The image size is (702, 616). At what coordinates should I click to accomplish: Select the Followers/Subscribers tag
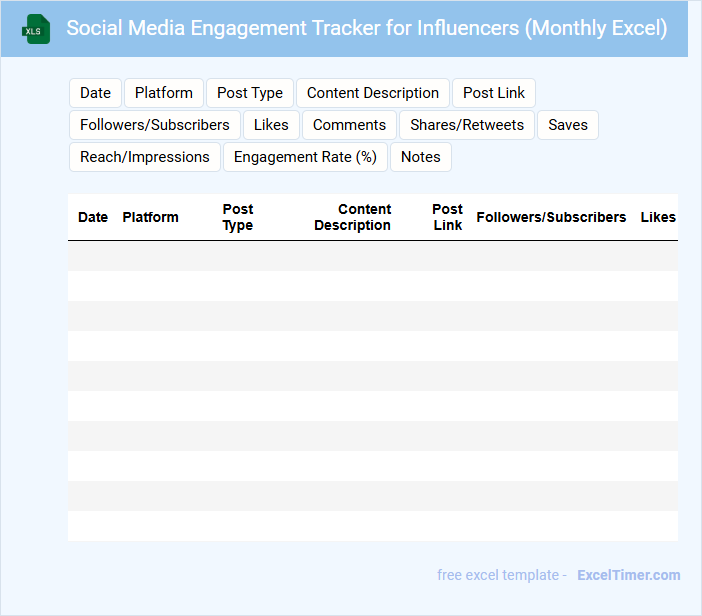pyautogui.click(x=155, y=125)
